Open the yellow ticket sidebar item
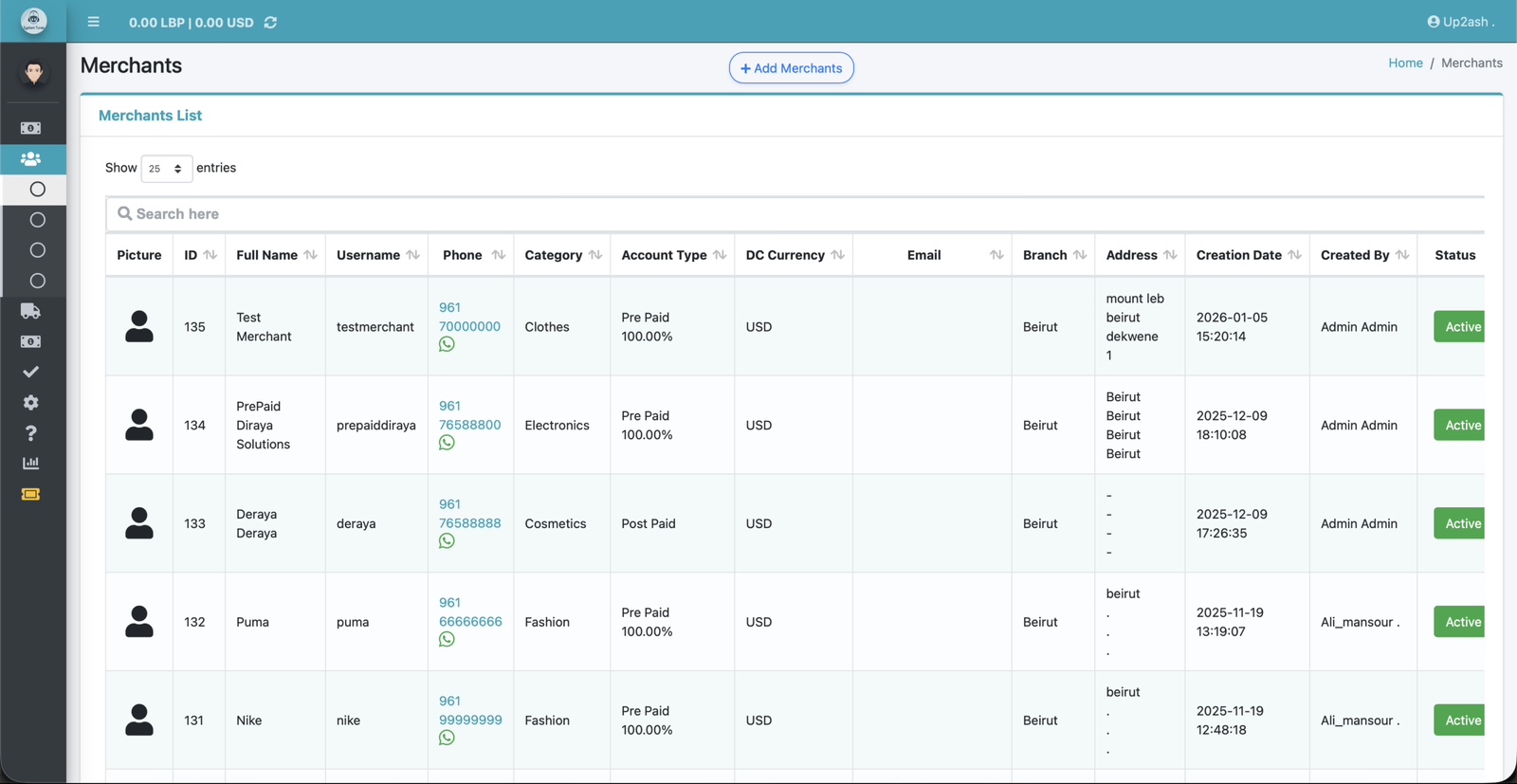The height and width of the screenshot is (784, 1517). [30, 494]
